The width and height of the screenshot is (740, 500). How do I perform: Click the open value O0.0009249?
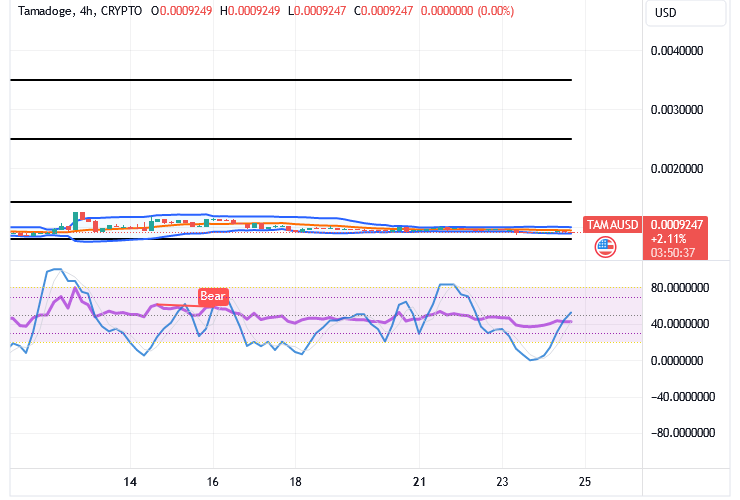pyautogui.click(x=181, y=11)
